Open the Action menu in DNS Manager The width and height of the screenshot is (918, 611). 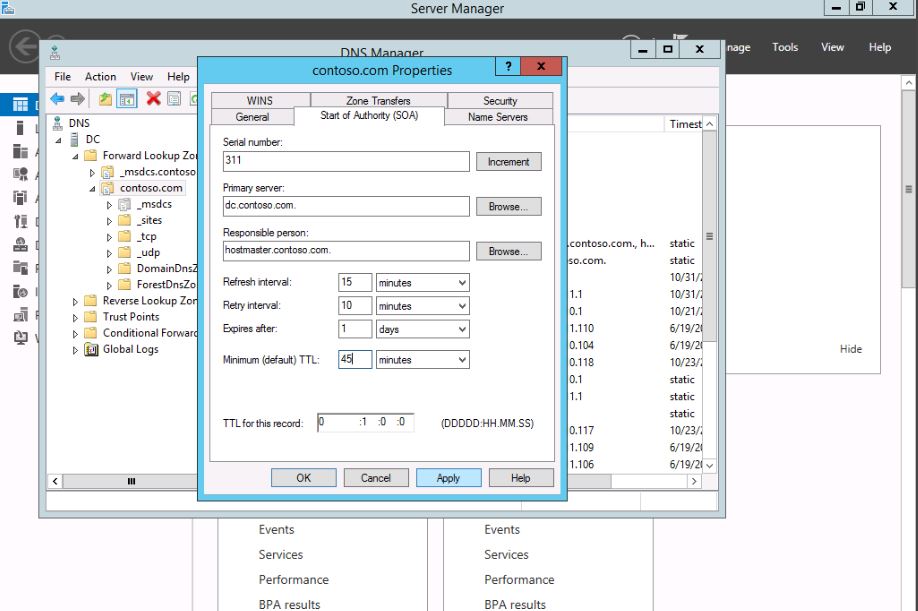100,77
